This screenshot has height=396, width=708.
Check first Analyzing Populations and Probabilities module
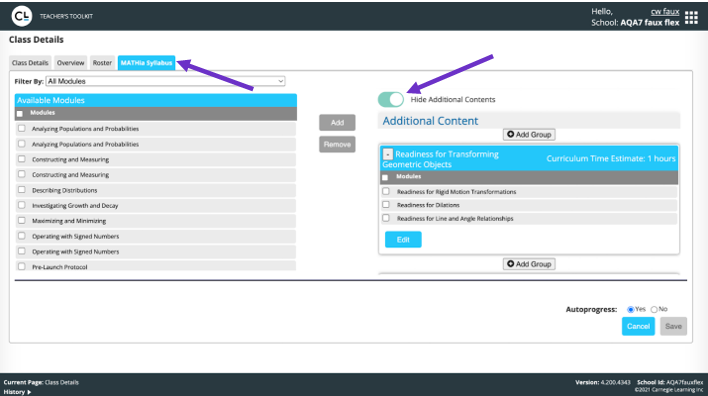(x=22, y=129)
